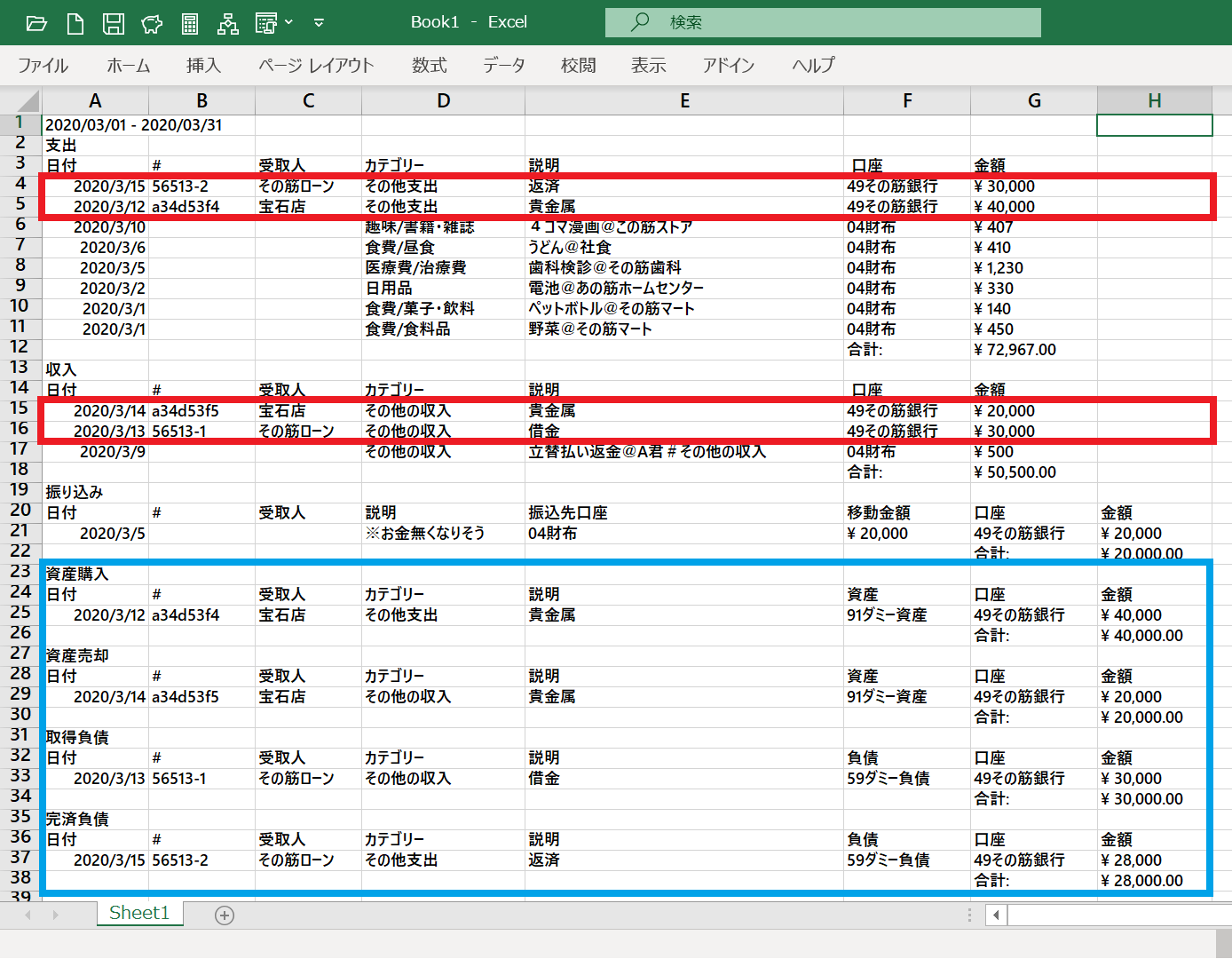Click cell 立替払い返金@A君 # その他の収入
Viewport: 1232px width, 959px height.
click(684, 452)
